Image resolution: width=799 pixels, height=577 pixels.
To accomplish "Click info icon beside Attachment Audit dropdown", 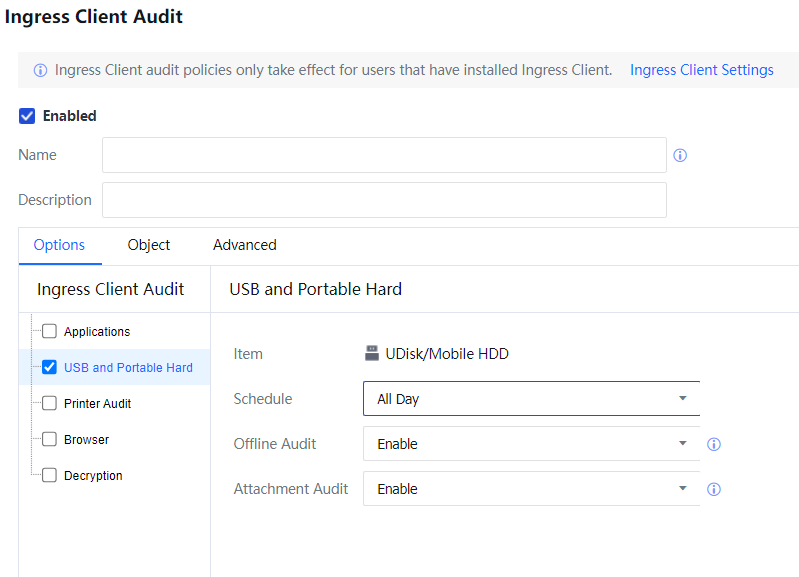I will coord(714,489).
